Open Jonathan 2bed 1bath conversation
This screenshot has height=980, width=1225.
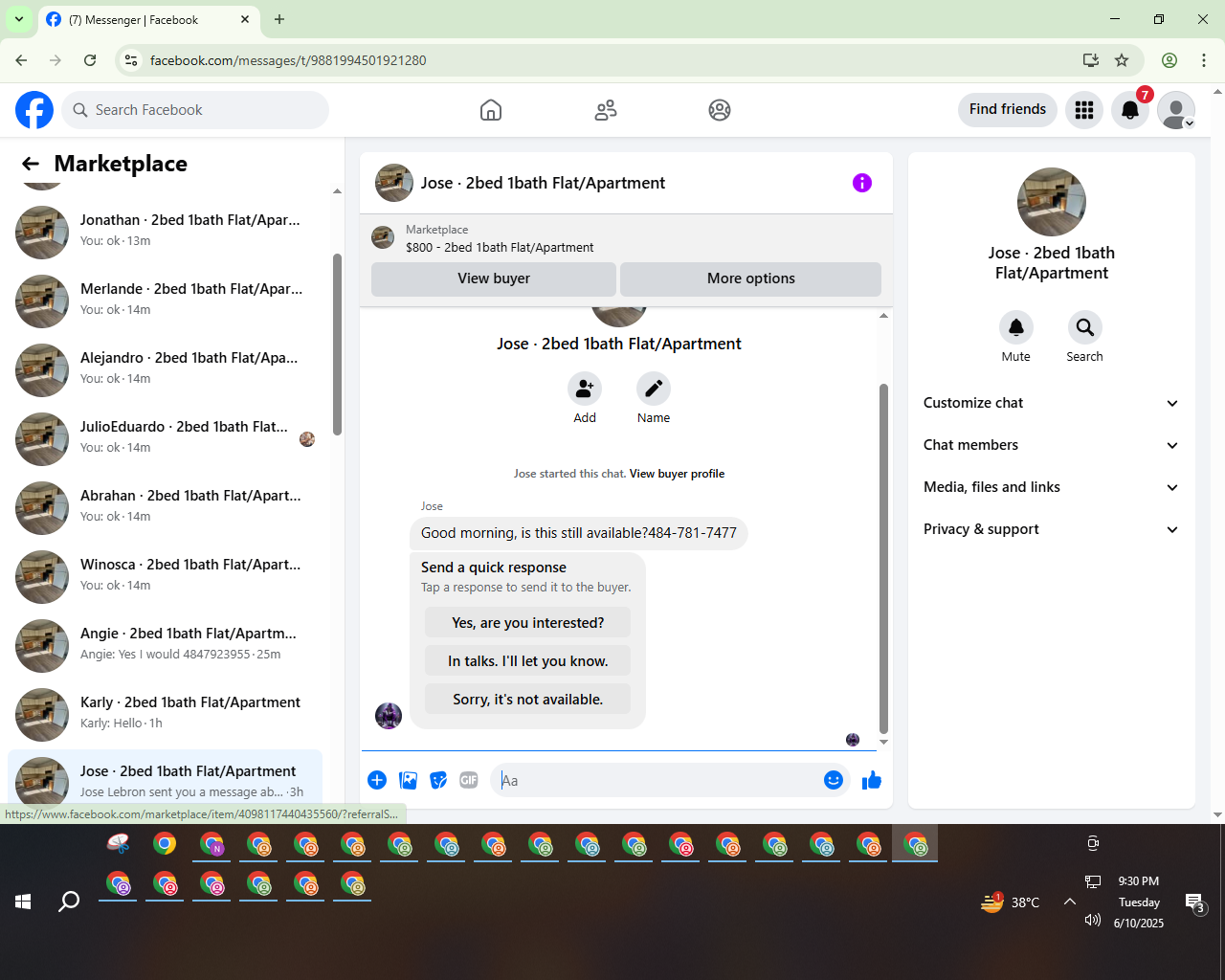tap(165, 233)
